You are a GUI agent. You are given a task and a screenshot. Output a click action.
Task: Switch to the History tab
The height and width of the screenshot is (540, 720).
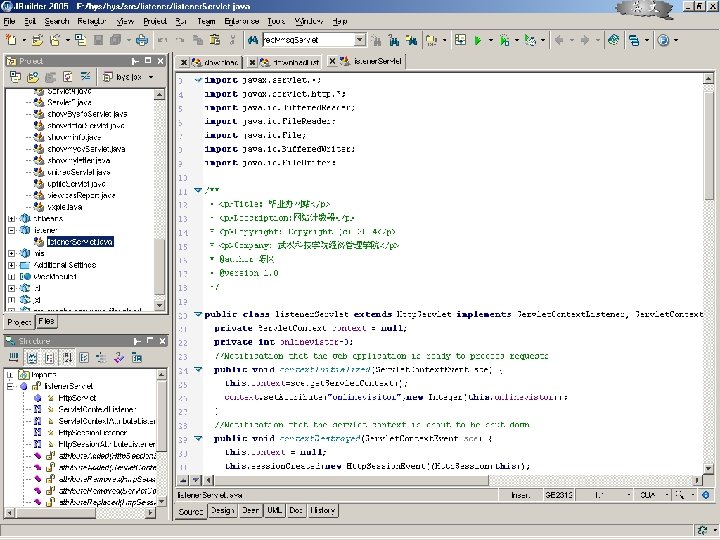point(322,510)
